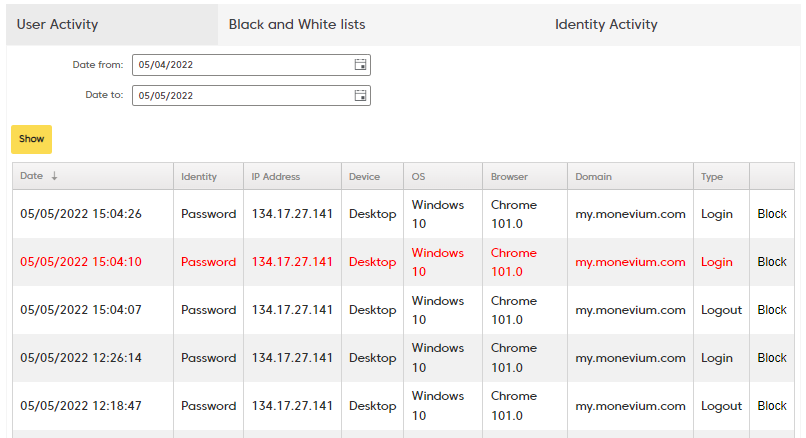Image resolution: width=806 pixels, height=438 pixels.
Task: Sort by Identity column header
Action: pos(208,176)
